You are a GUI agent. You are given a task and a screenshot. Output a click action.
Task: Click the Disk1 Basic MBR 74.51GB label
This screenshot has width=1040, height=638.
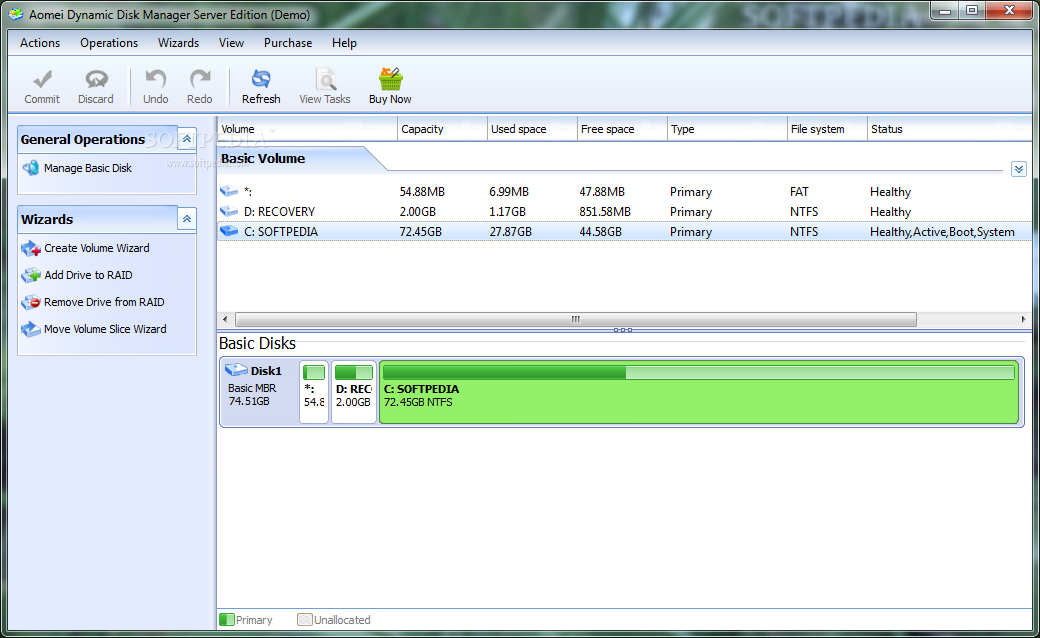(259, 392)
